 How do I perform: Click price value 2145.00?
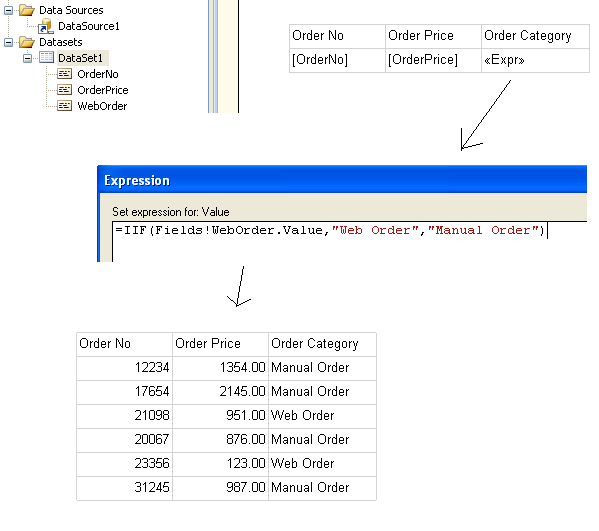[243, 392]
